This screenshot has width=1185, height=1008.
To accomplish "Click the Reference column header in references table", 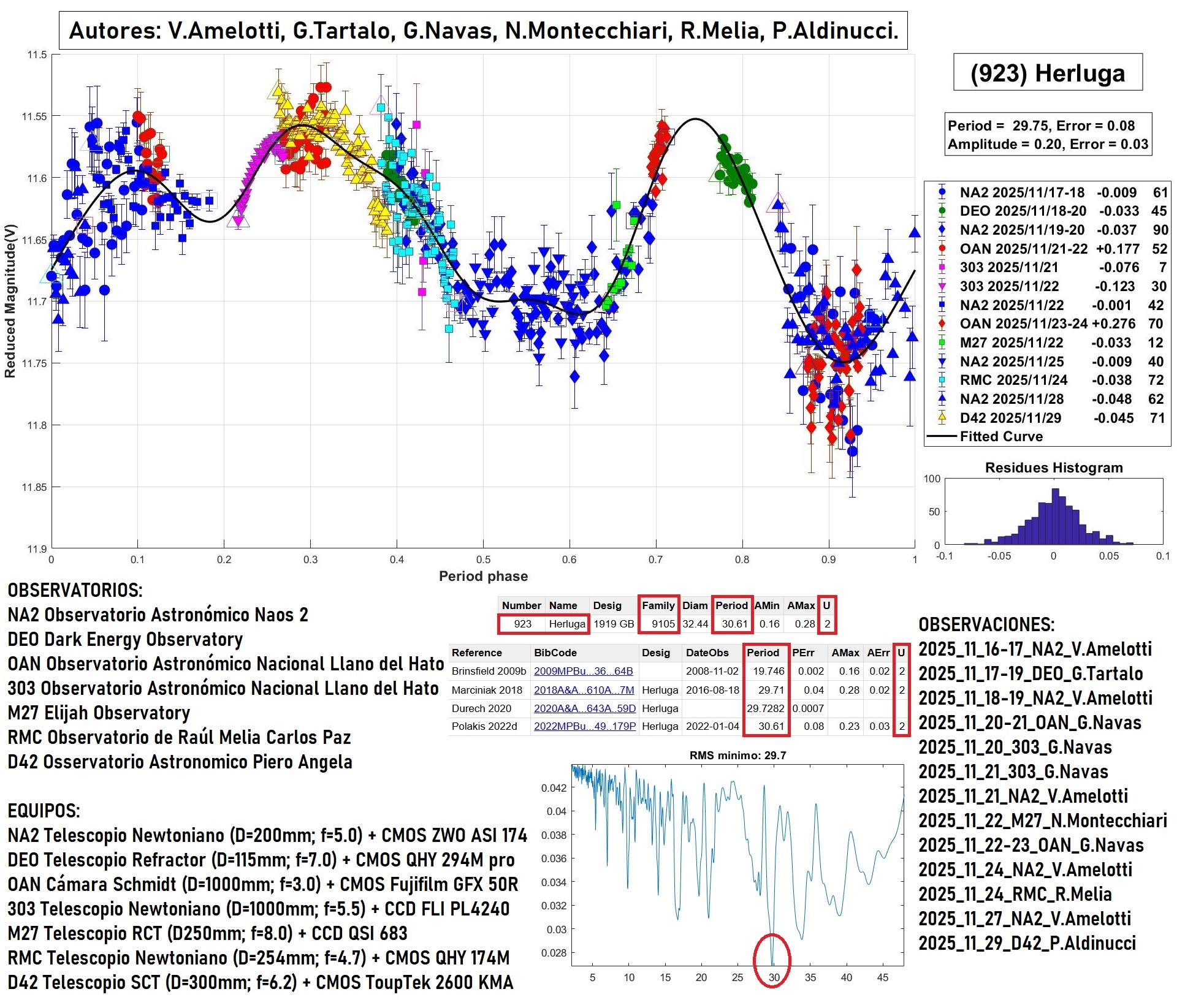I will [x=476, y=653].
